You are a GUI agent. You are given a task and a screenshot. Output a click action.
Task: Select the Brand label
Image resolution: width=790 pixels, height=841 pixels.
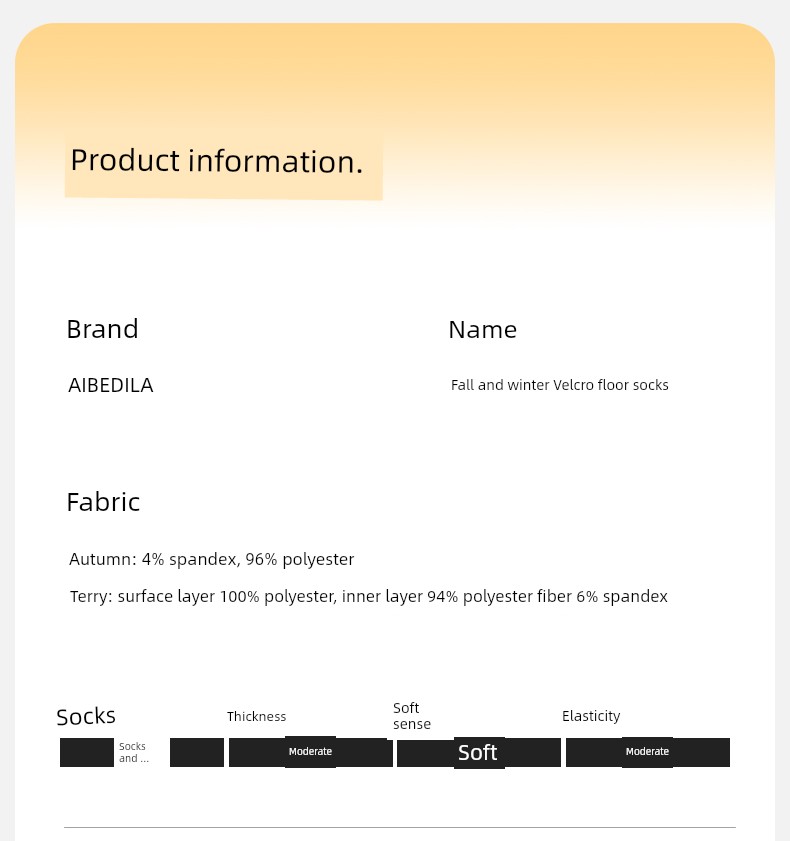tap(102, 329)
